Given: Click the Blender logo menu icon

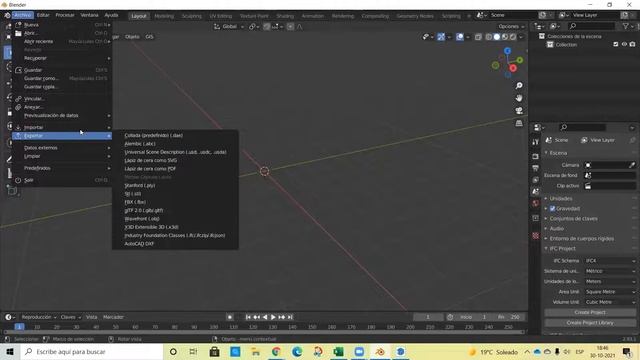Looking at the screenshot, I should tap(7, 16).
